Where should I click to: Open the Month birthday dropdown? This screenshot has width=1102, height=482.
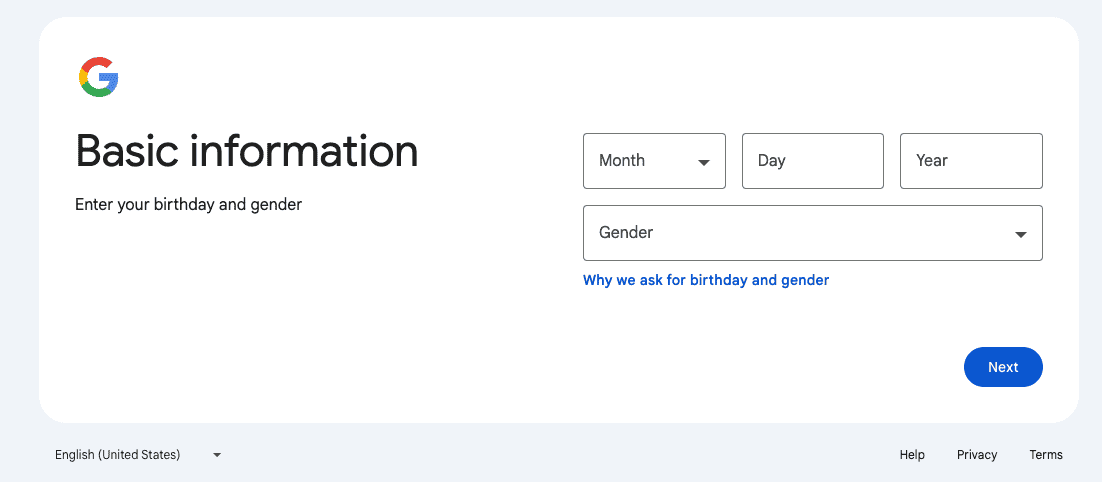[654, 161]
